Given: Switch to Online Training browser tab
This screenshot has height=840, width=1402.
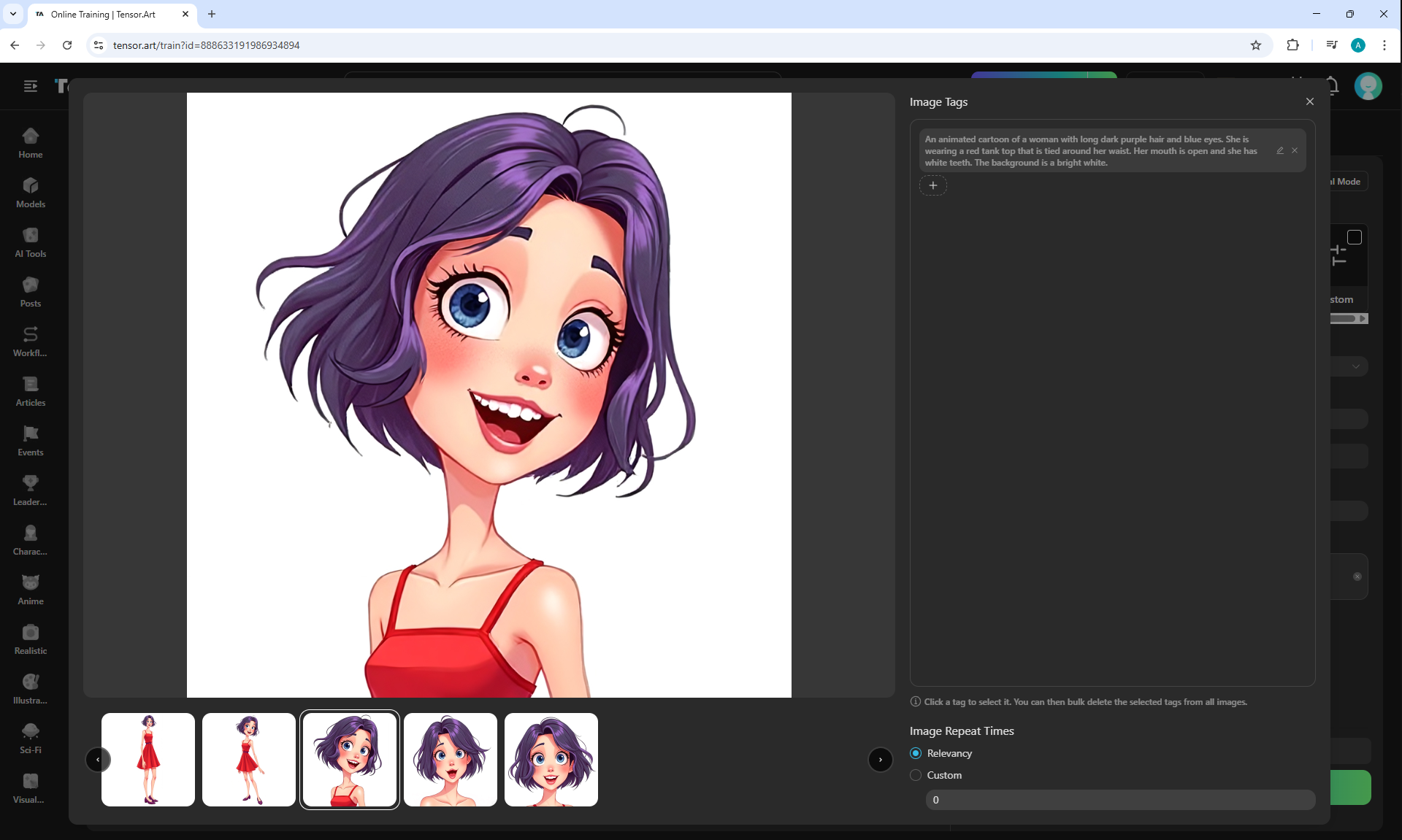Looking at the screenshot, I should [x=110, y=14].
